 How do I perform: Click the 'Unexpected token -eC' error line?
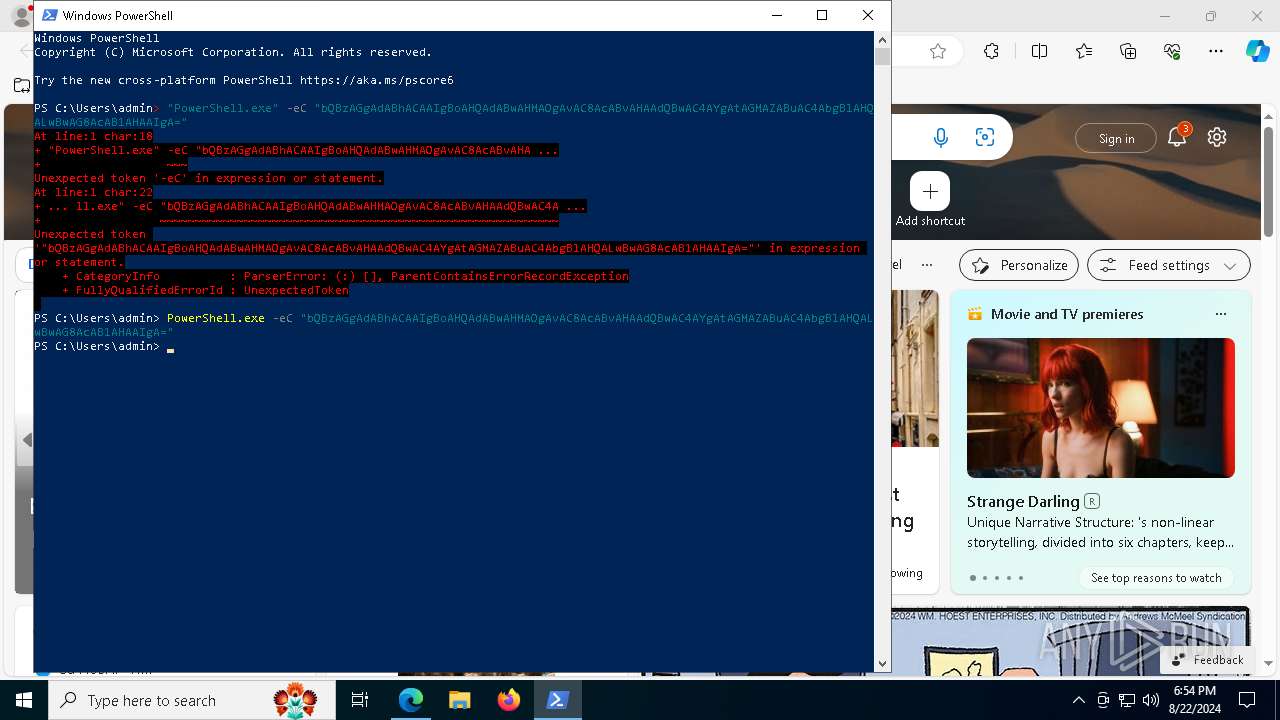tap(209, 178)
